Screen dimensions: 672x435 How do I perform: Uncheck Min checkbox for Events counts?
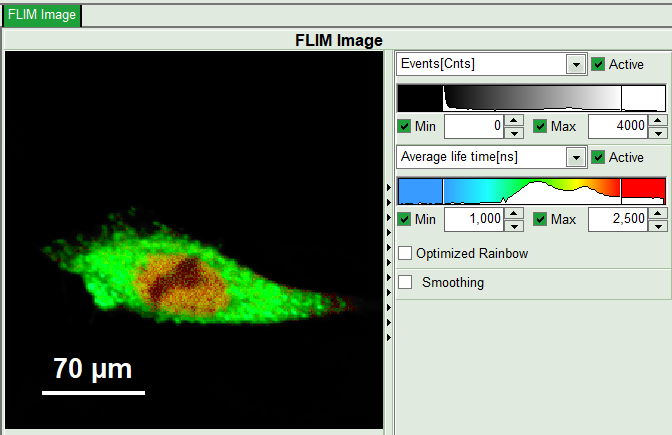(404, 126)
